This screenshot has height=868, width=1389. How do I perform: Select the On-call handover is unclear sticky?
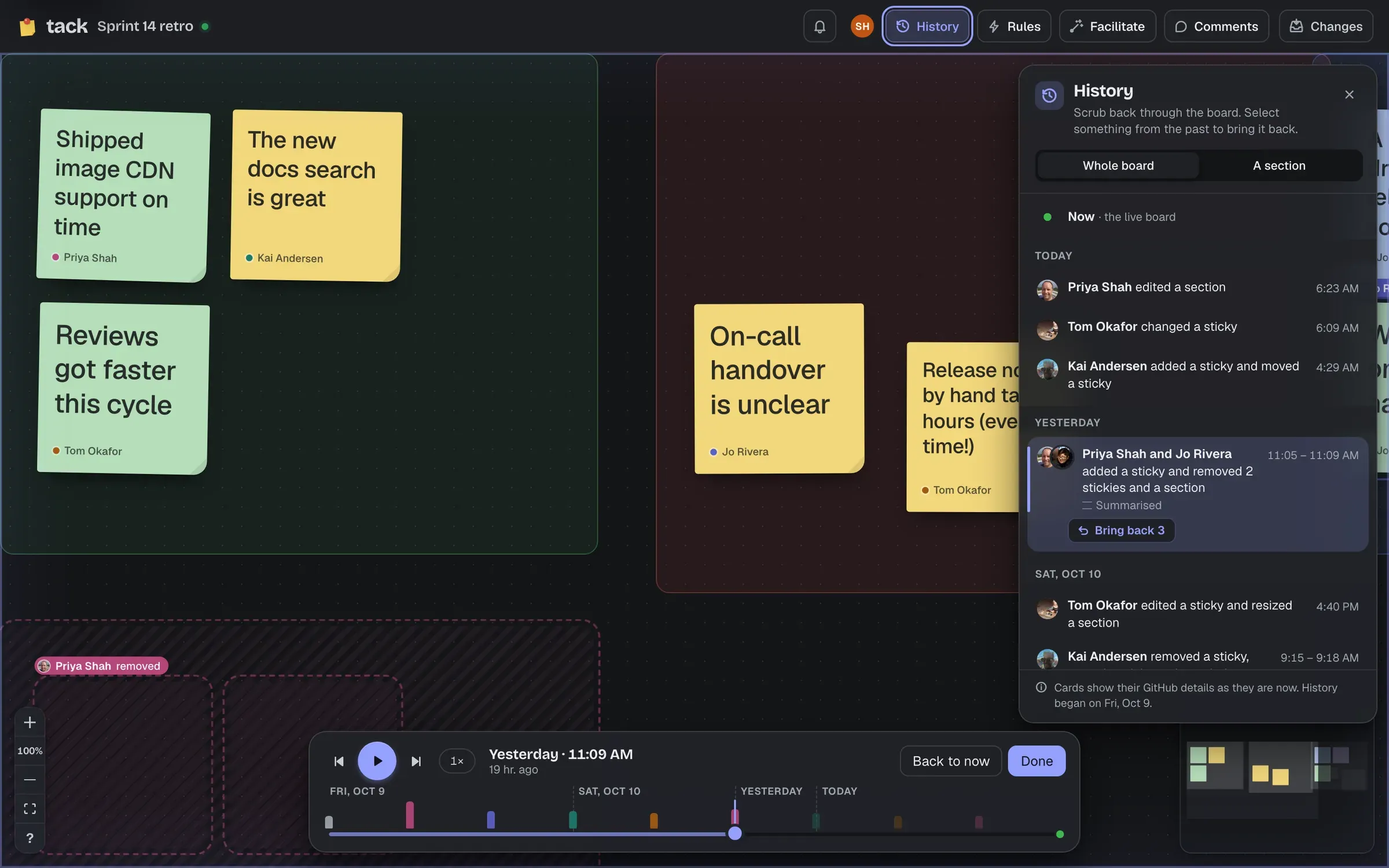coord(779,388)
